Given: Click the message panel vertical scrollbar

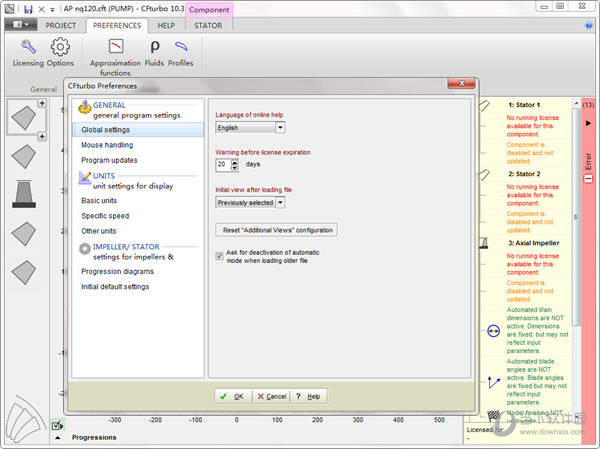Looking at the screenshot, I should (576, 217).
